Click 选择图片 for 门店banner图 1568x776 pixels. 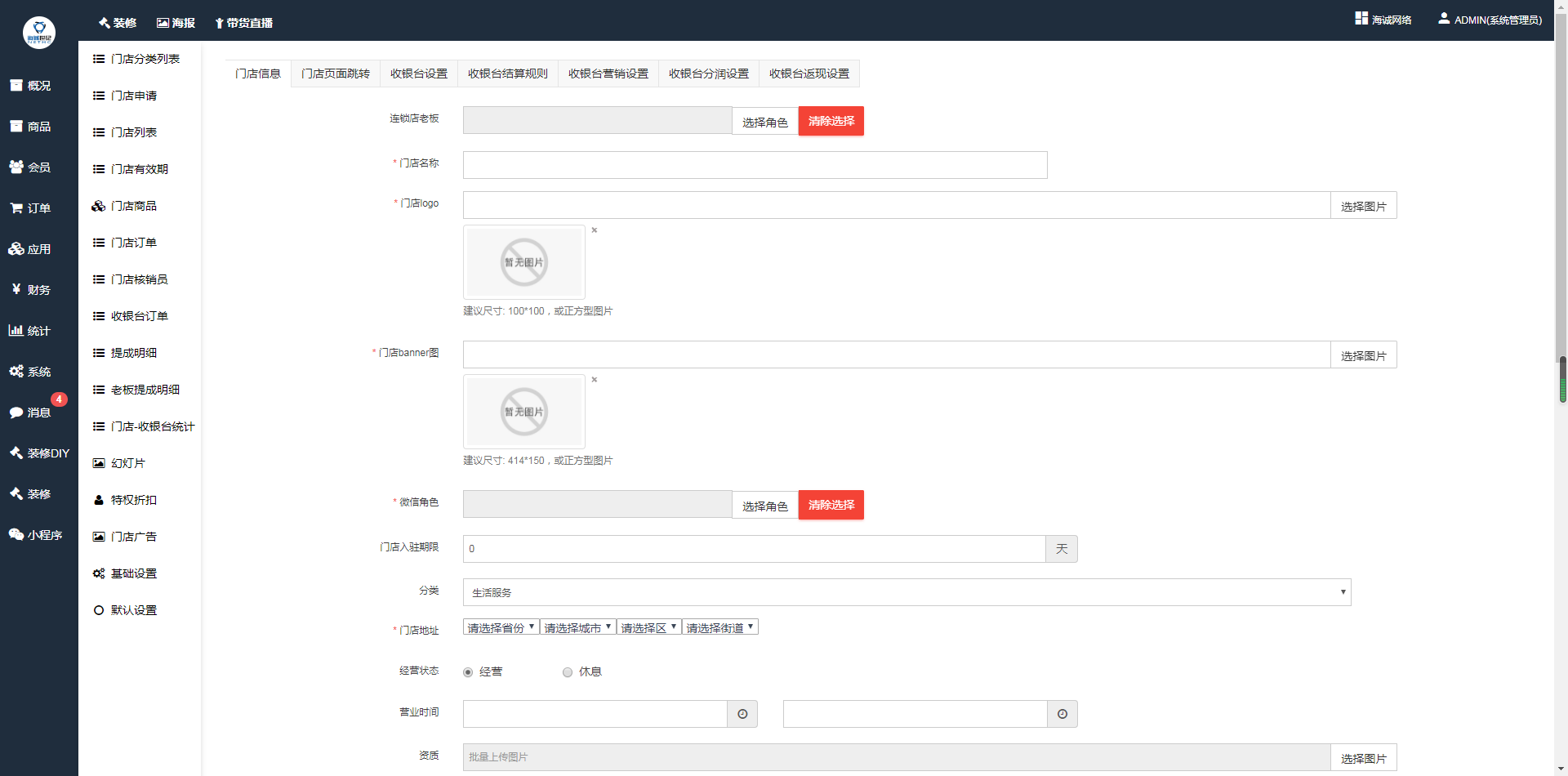point(1364,355)
